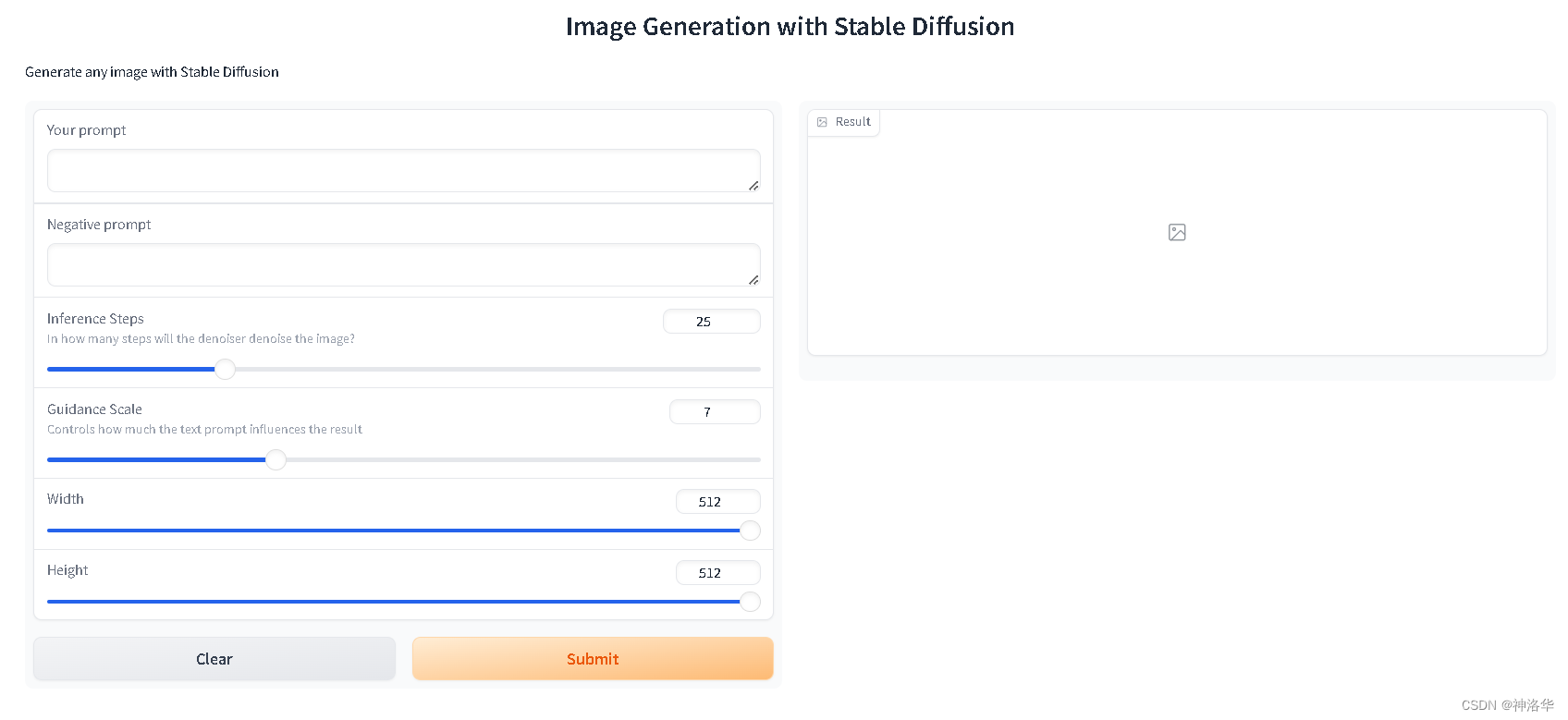
Task: Click the Inference Steps slider handle
Action: 225,370
